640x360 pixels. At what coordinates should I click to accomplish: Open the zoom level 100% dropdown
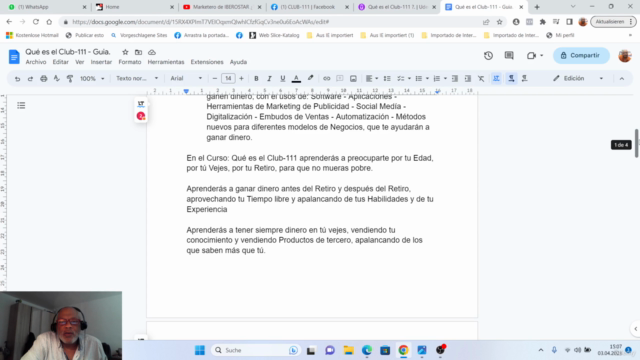pos(92,78)
